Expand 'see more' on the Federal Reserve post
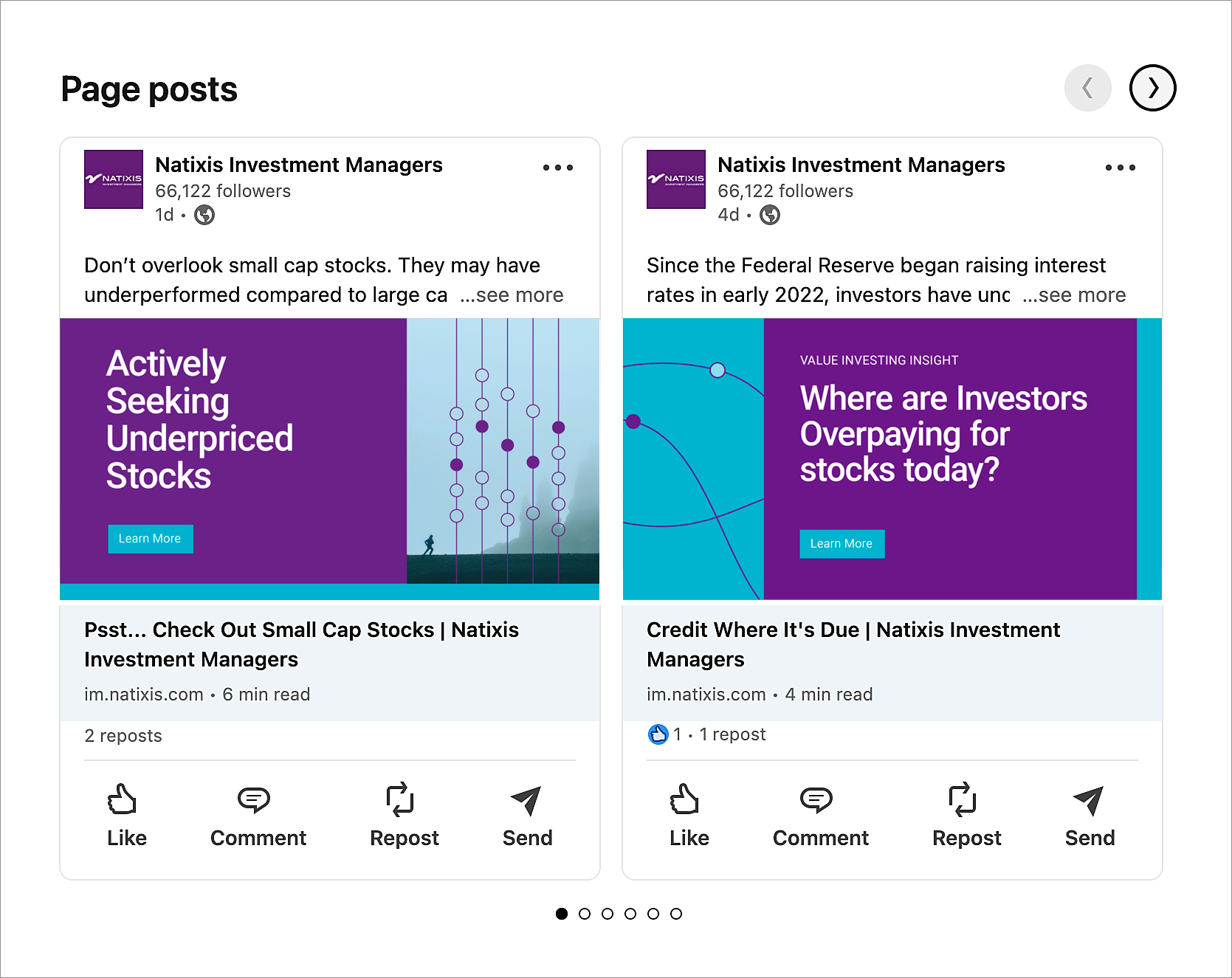The height and width of the screenshot is (978, 1232). pyautogui.click(x=1074, y=295)
